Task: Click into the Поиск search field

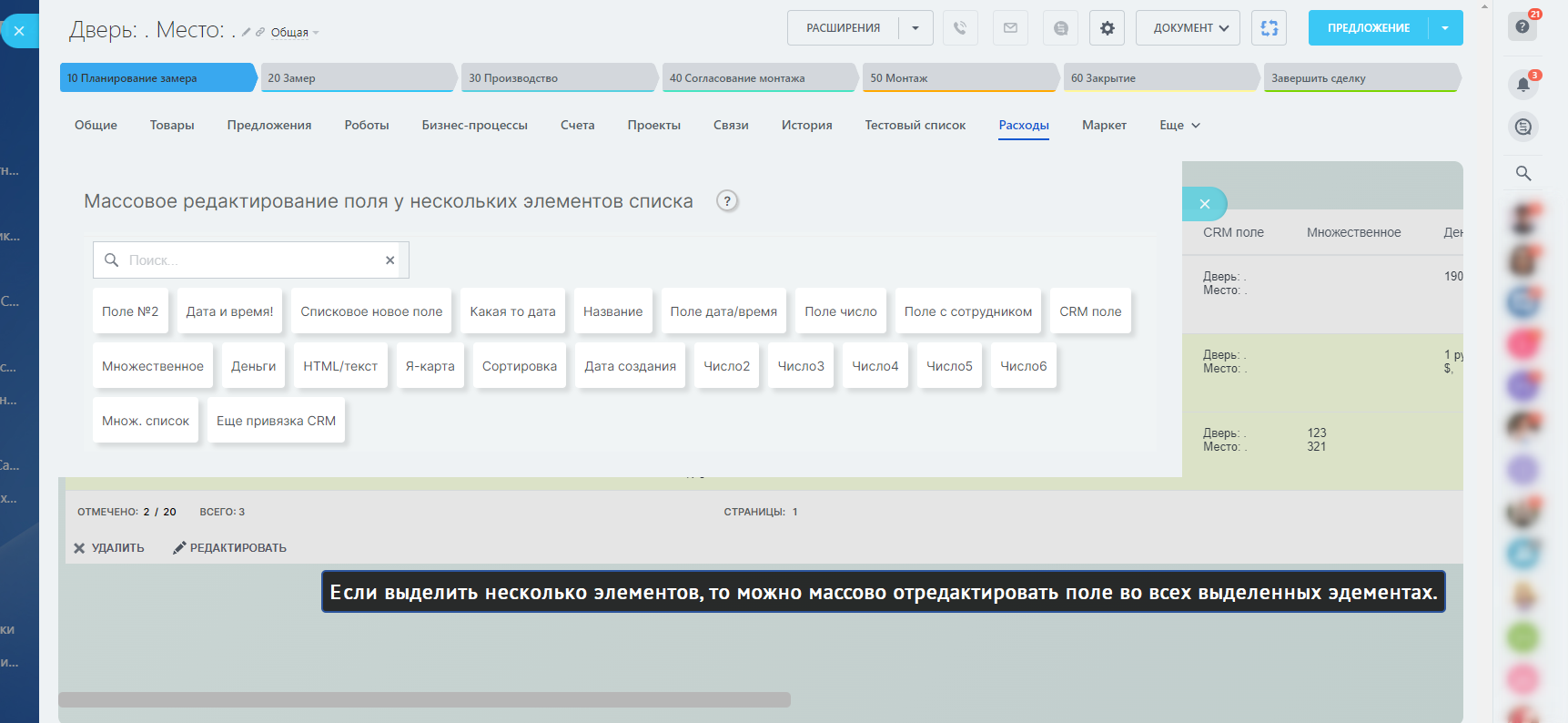Action: tap(250, 260)
